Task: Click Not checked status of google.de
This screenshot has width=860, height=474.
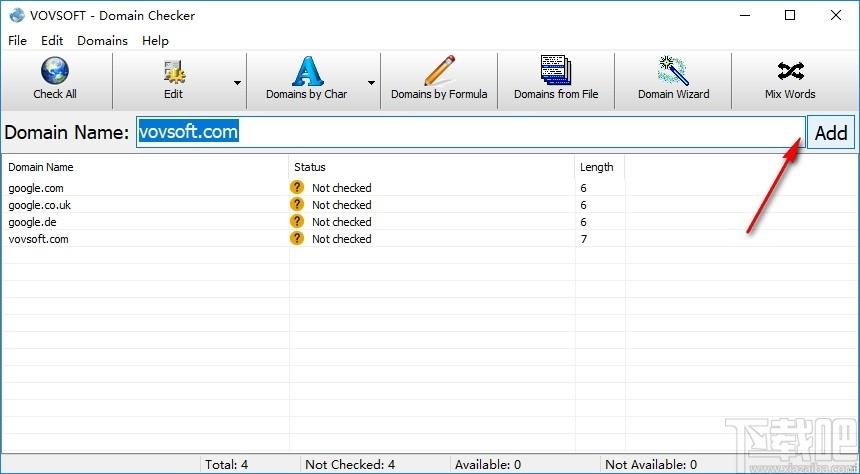Action: 342,222
